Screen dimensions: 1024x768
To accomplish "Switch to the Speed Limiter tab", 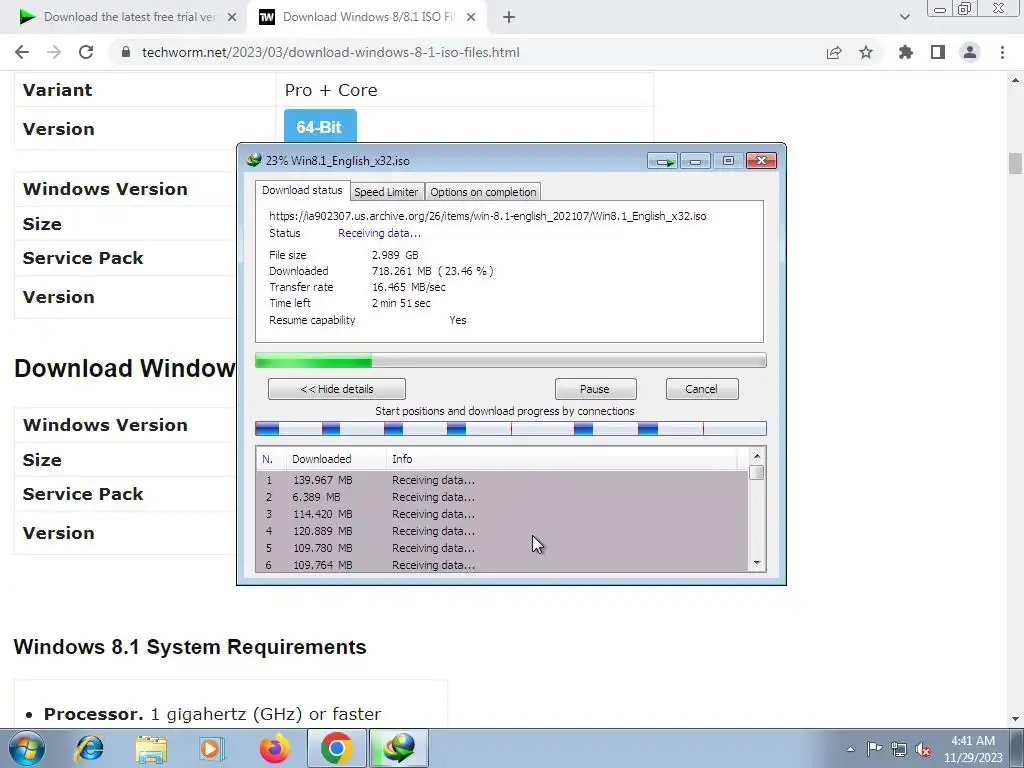I will [386, 192].
